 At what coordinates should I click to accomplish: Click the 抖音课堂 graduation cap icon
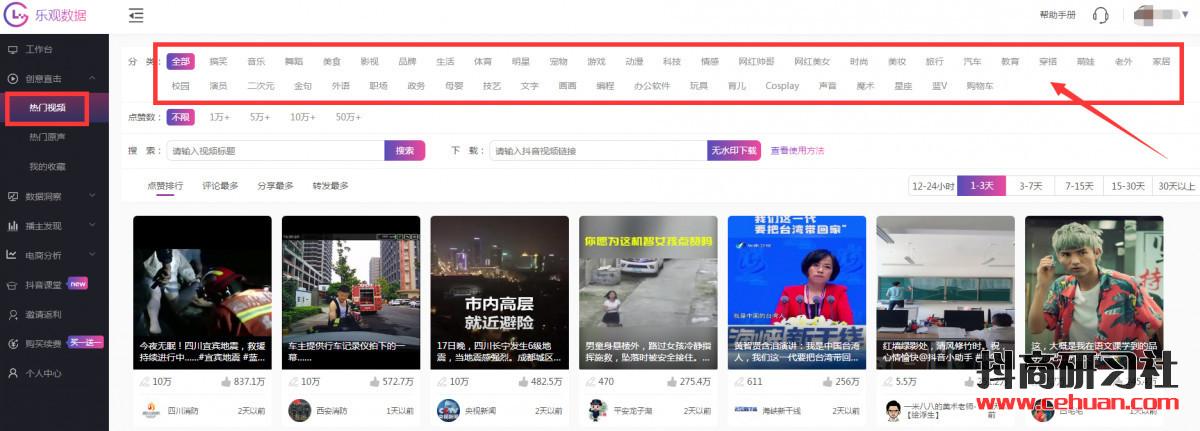(x=12, y=284)
